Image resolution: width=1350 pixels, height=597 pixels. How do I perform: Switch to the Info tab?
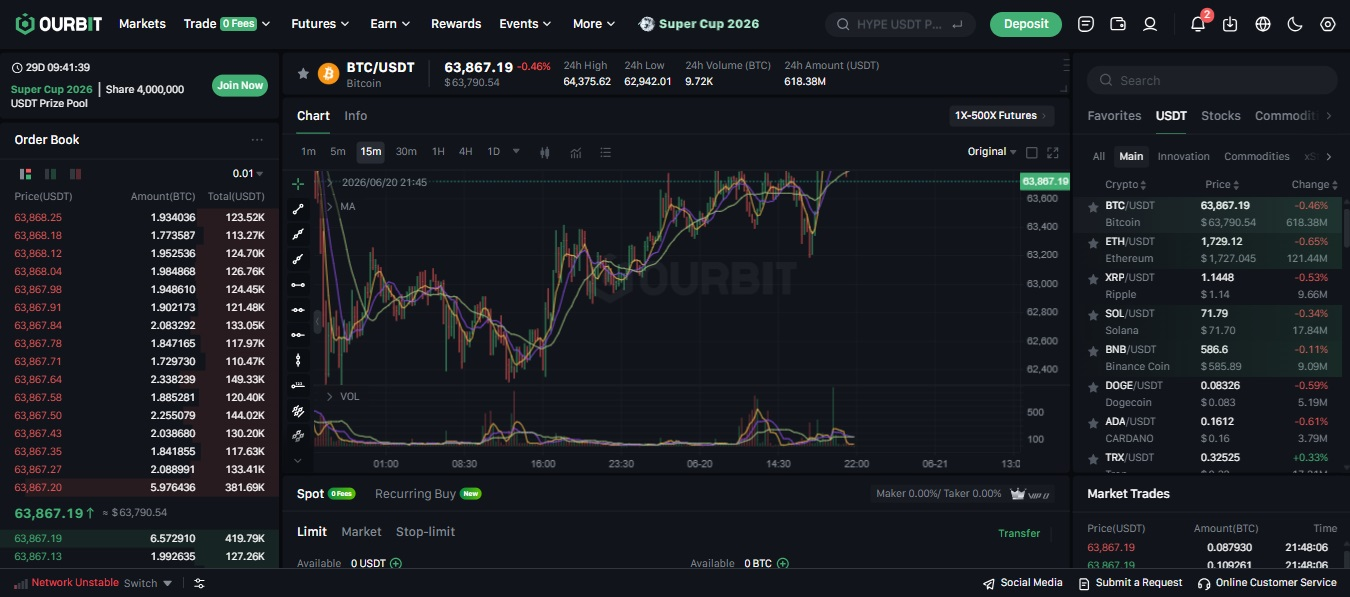click(355, 116)
